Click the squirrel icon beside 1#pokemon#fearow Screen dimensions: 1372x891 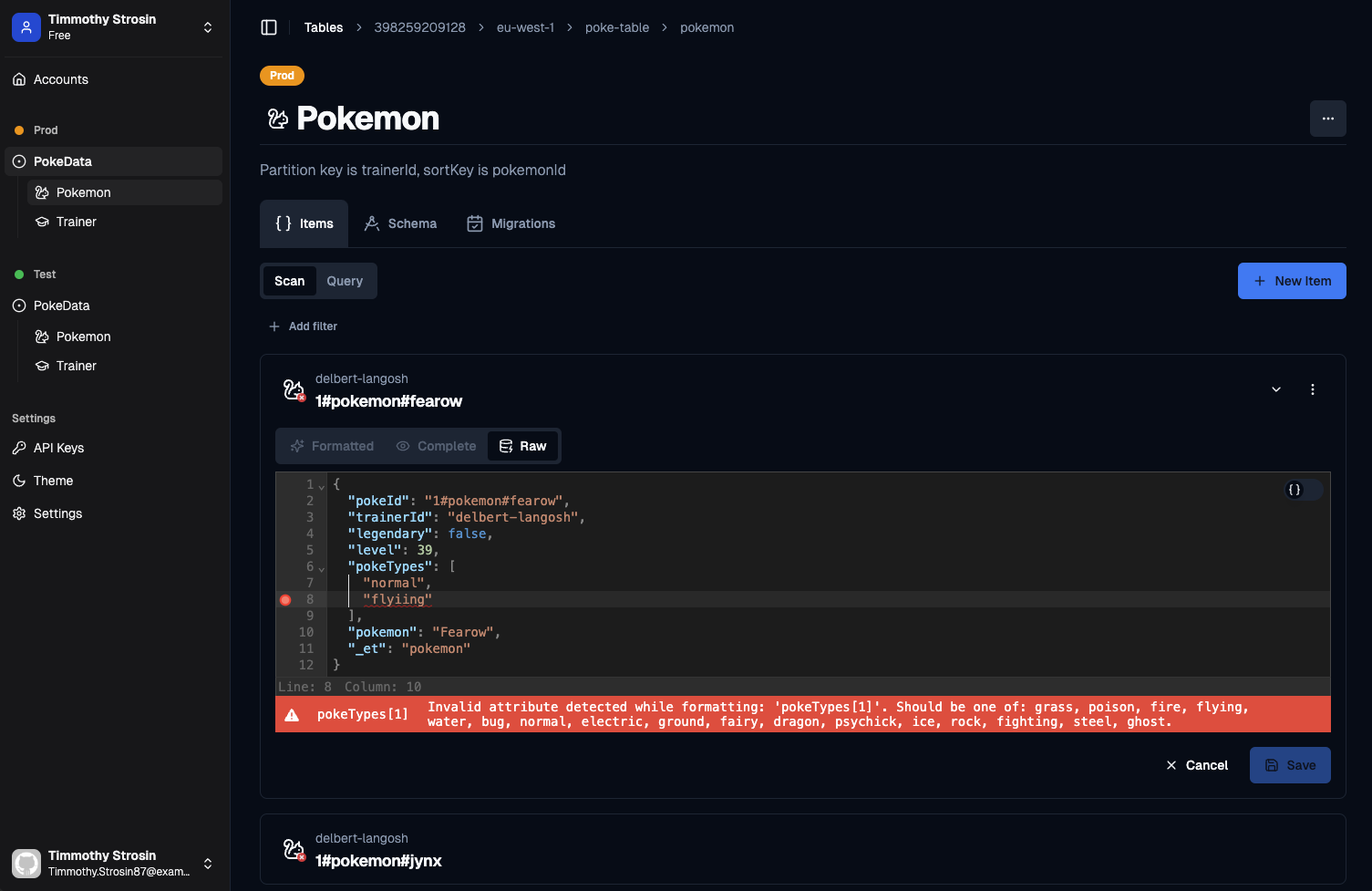pyautogui.click(x=292, y=389)
